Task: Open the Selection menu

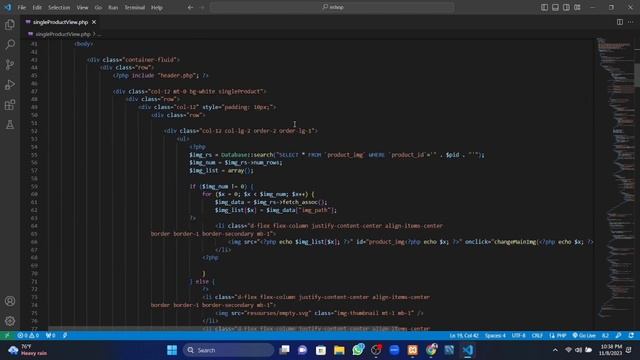Action: point(59,7)
